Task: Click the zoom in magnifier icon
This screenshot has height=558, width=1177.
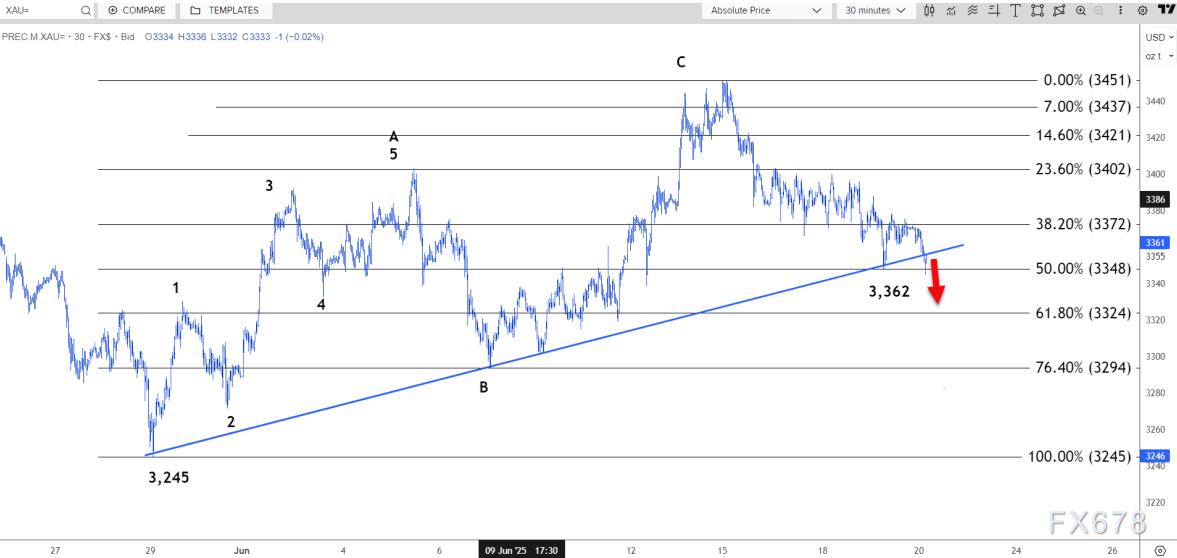Action: (x=1081, y=10)
